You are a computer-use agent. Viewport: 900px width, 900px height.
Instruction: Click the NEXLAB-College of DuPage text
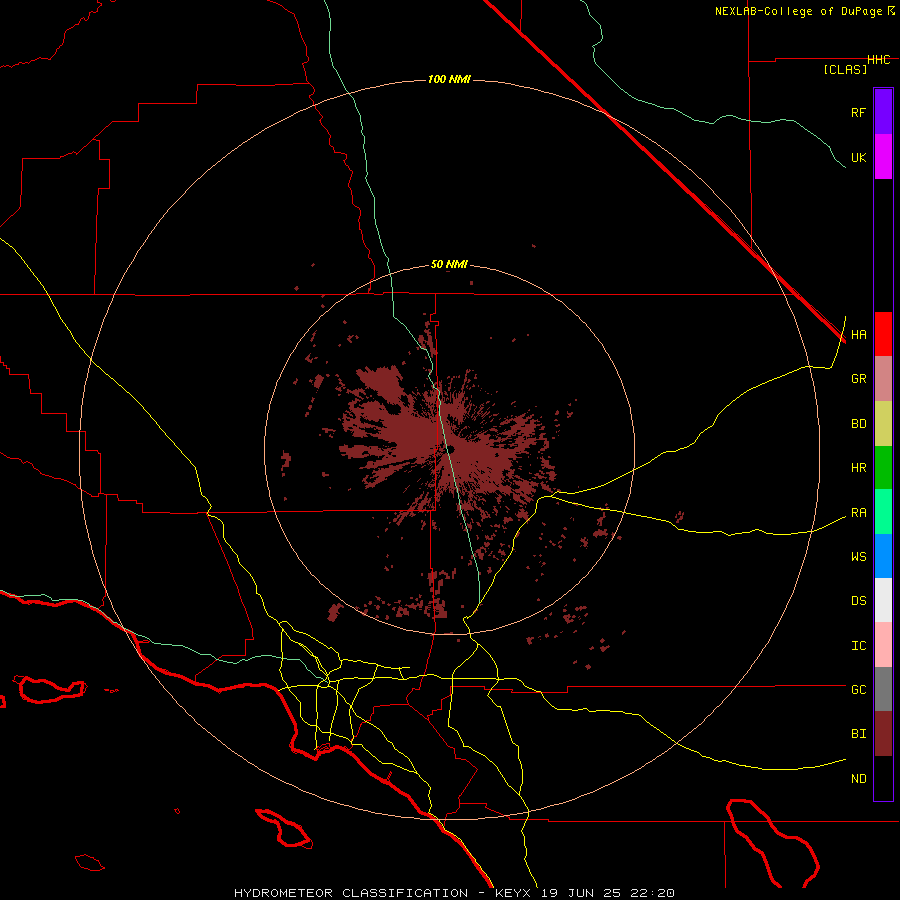point(798,11)
